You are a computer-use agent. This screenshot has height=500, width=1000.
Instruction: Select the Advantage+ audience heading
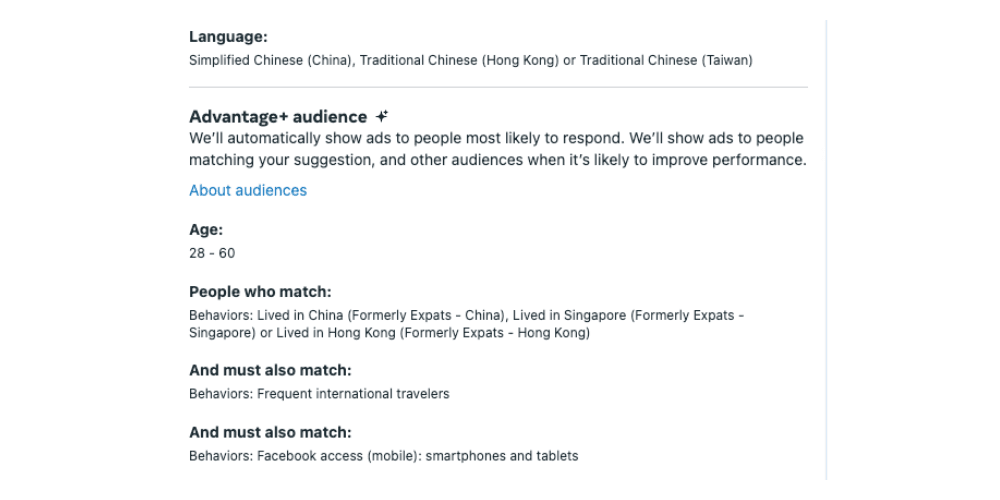point(278,117)
